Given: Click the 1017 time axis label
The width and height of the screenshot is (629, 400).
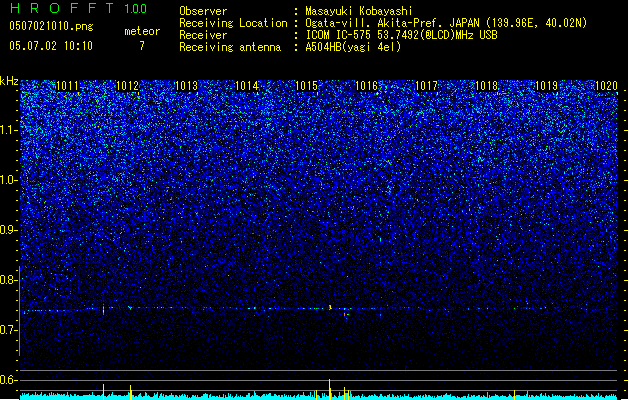Looking at the screenshot, I should point(426,86).
